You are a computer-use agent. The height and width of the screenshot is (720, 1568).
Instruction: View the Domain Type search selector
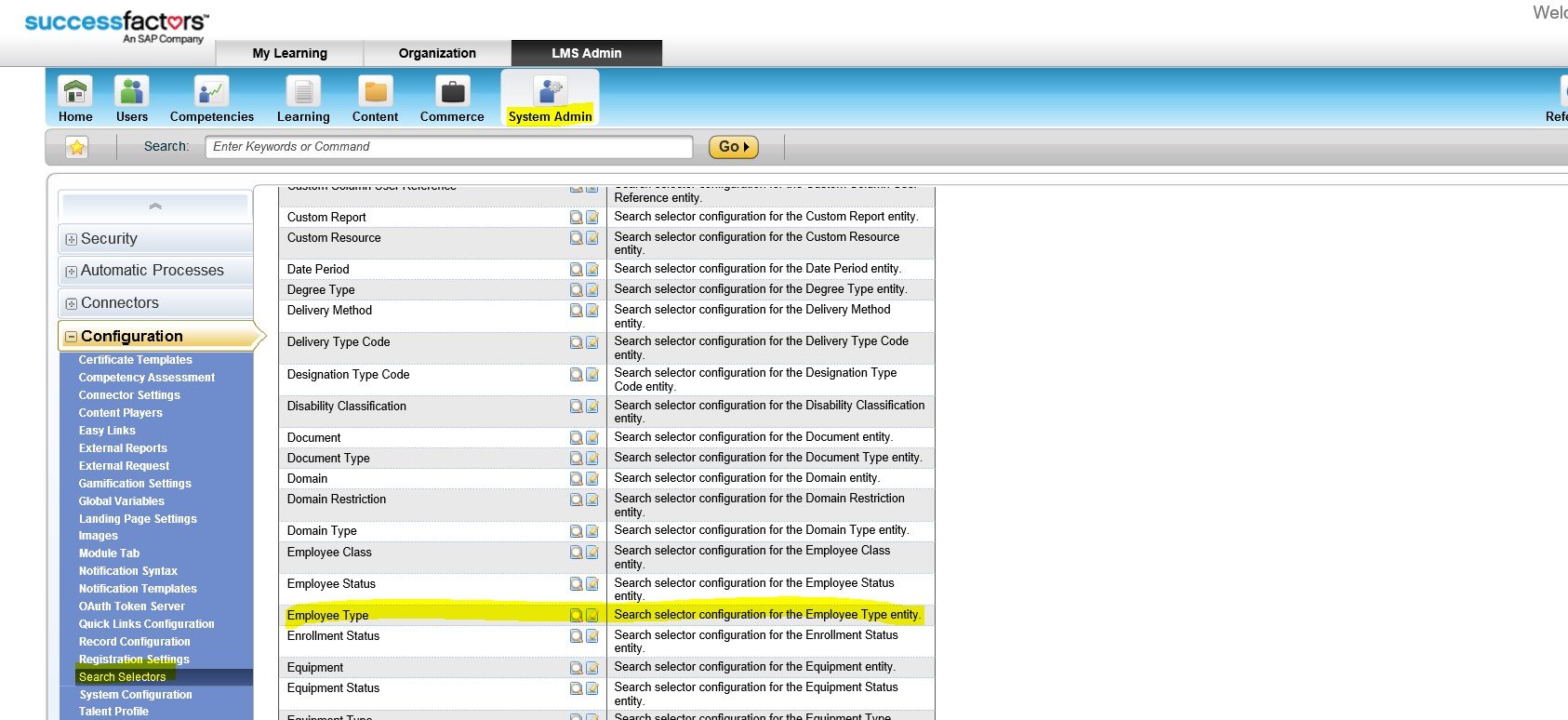(x=577, y=531)
